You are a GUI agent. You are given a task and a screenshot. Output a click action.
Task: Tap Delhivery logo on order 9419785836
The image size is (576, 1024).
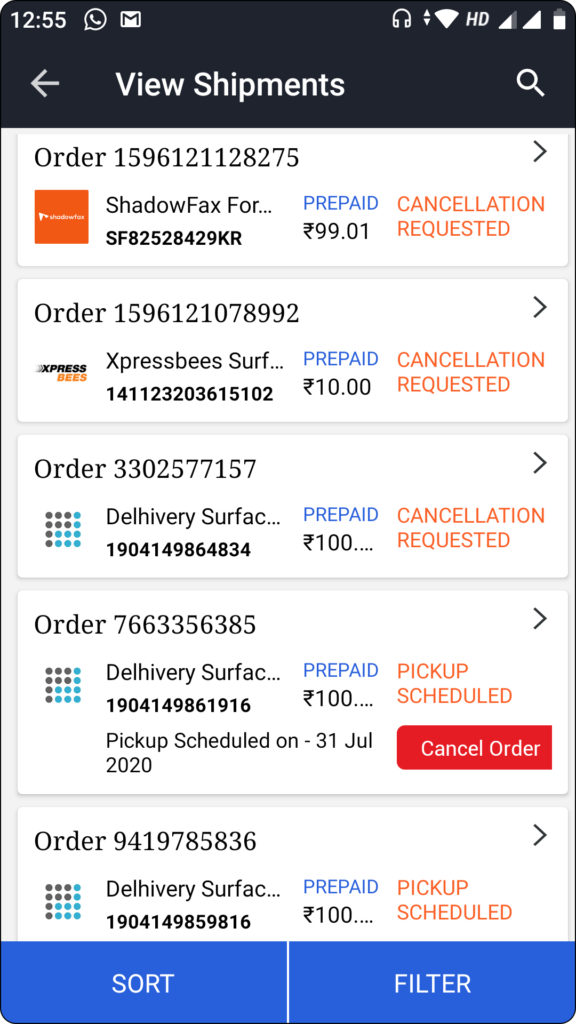coord(63,901)
